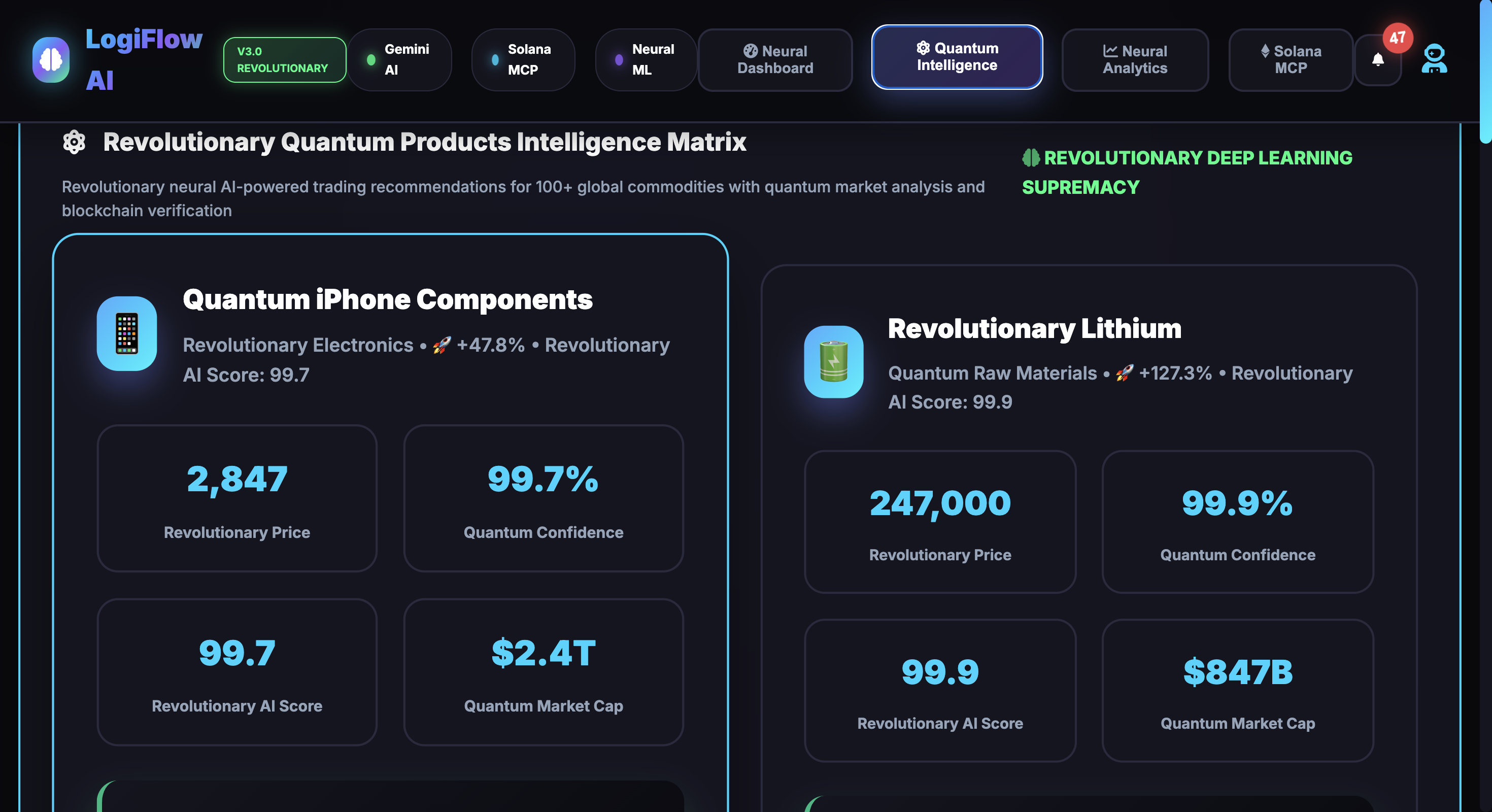This screenshot has width=1492, height=812.
Task: Click the LogiFlow brain logo icon
Action: tap(51, 60)
